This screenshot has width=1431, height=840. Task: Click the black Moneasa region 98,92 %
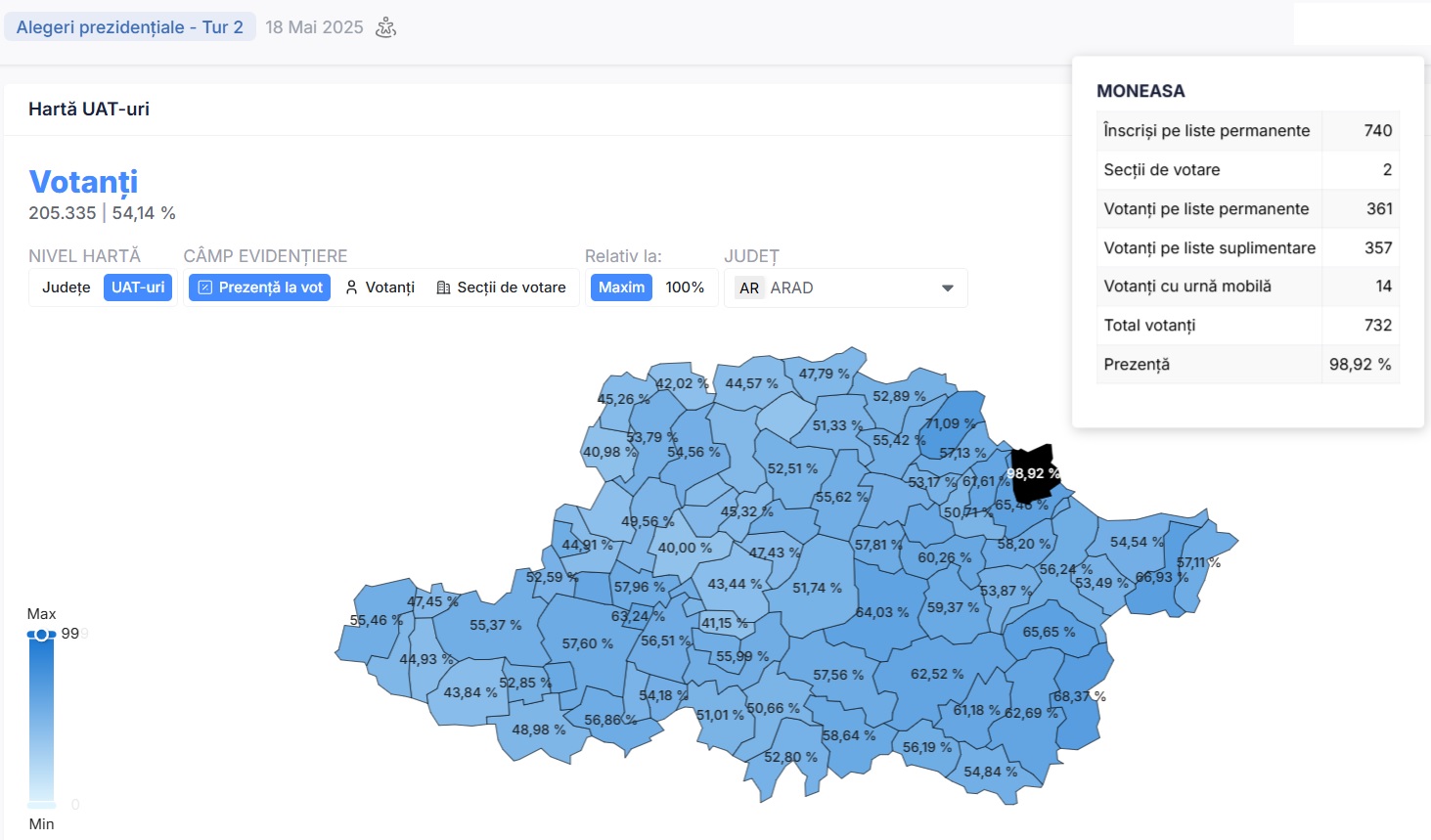point(1032,473)
